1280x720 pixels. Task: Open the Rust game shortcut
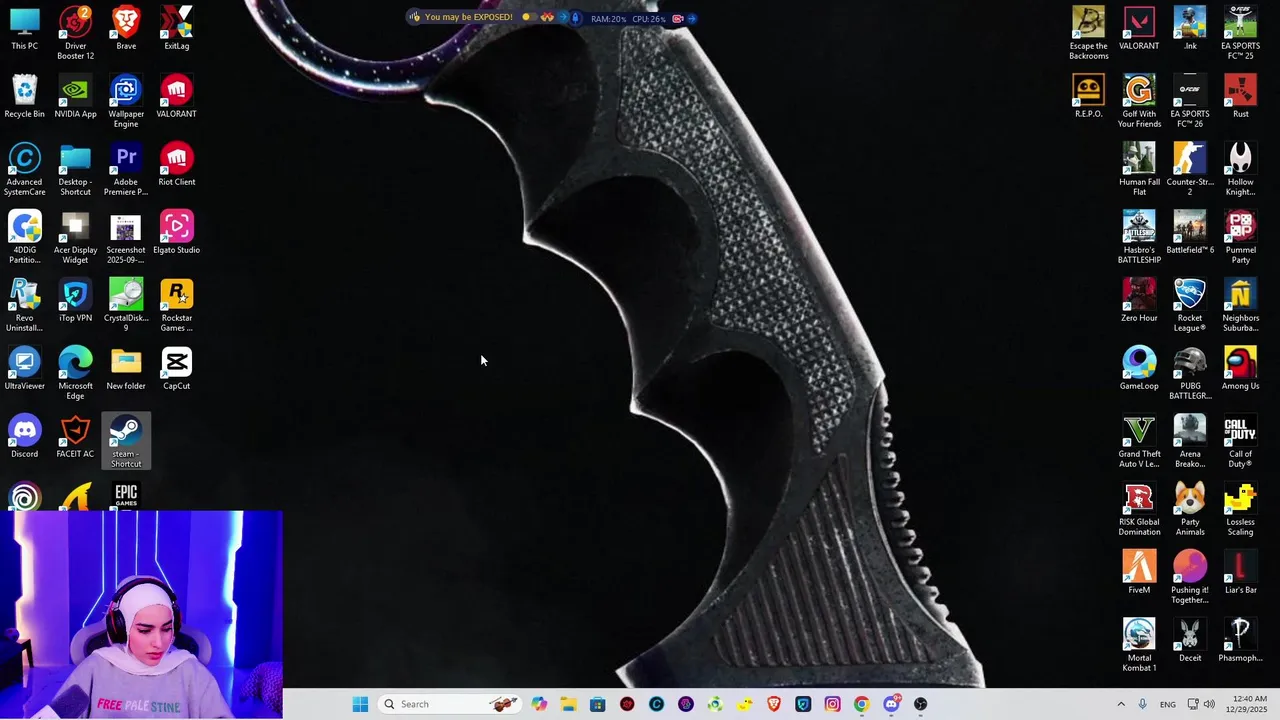point(1240,96)
